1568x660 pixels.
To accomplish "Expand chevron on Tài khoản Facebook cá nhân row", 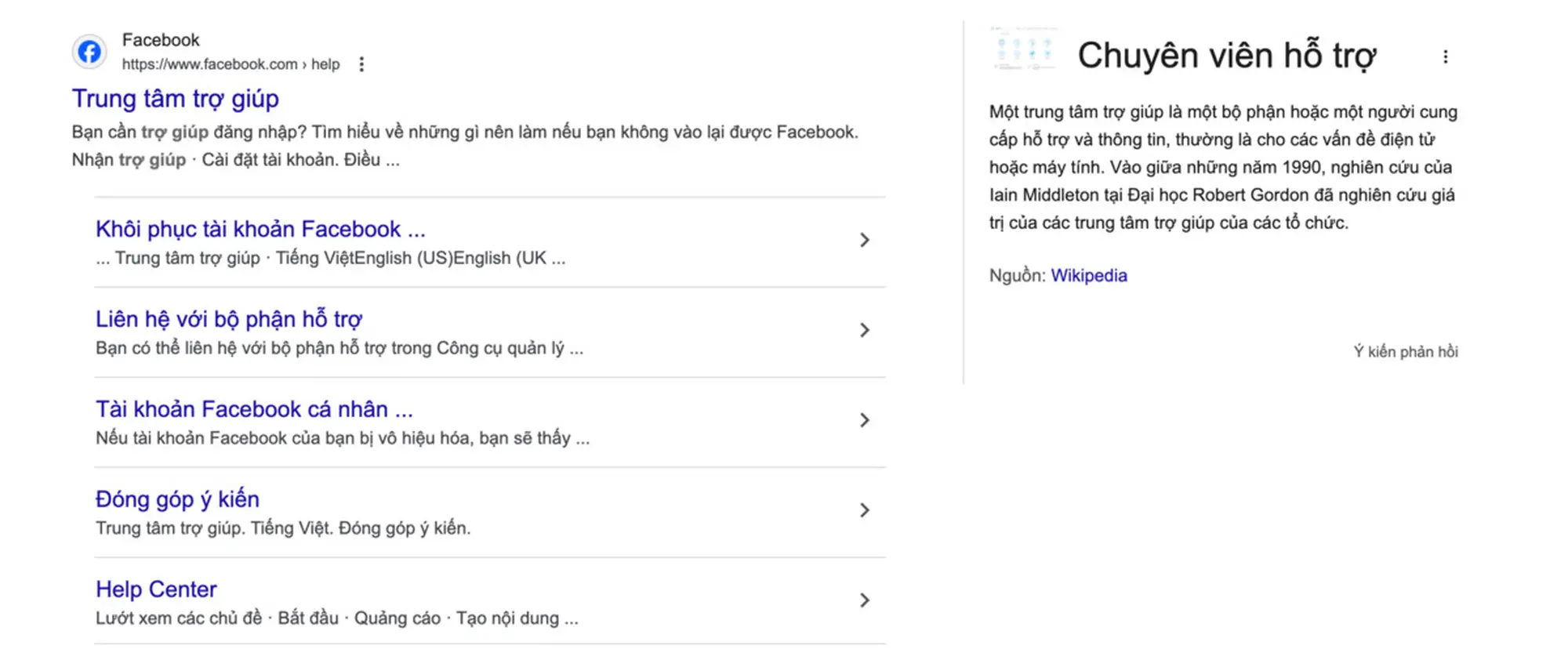I will [x=864, y=420].
